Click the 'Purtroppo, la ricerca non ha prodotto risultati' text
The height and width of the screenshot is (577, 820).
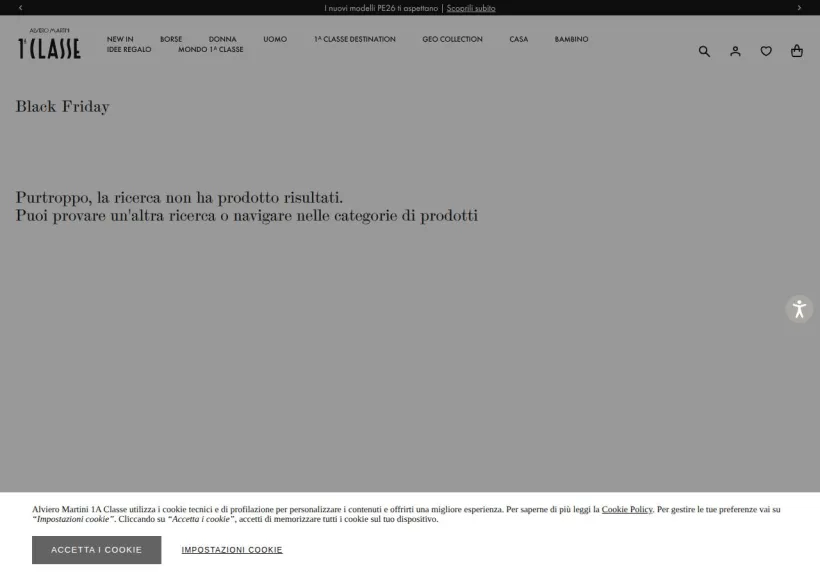click(x=179, y=197)
